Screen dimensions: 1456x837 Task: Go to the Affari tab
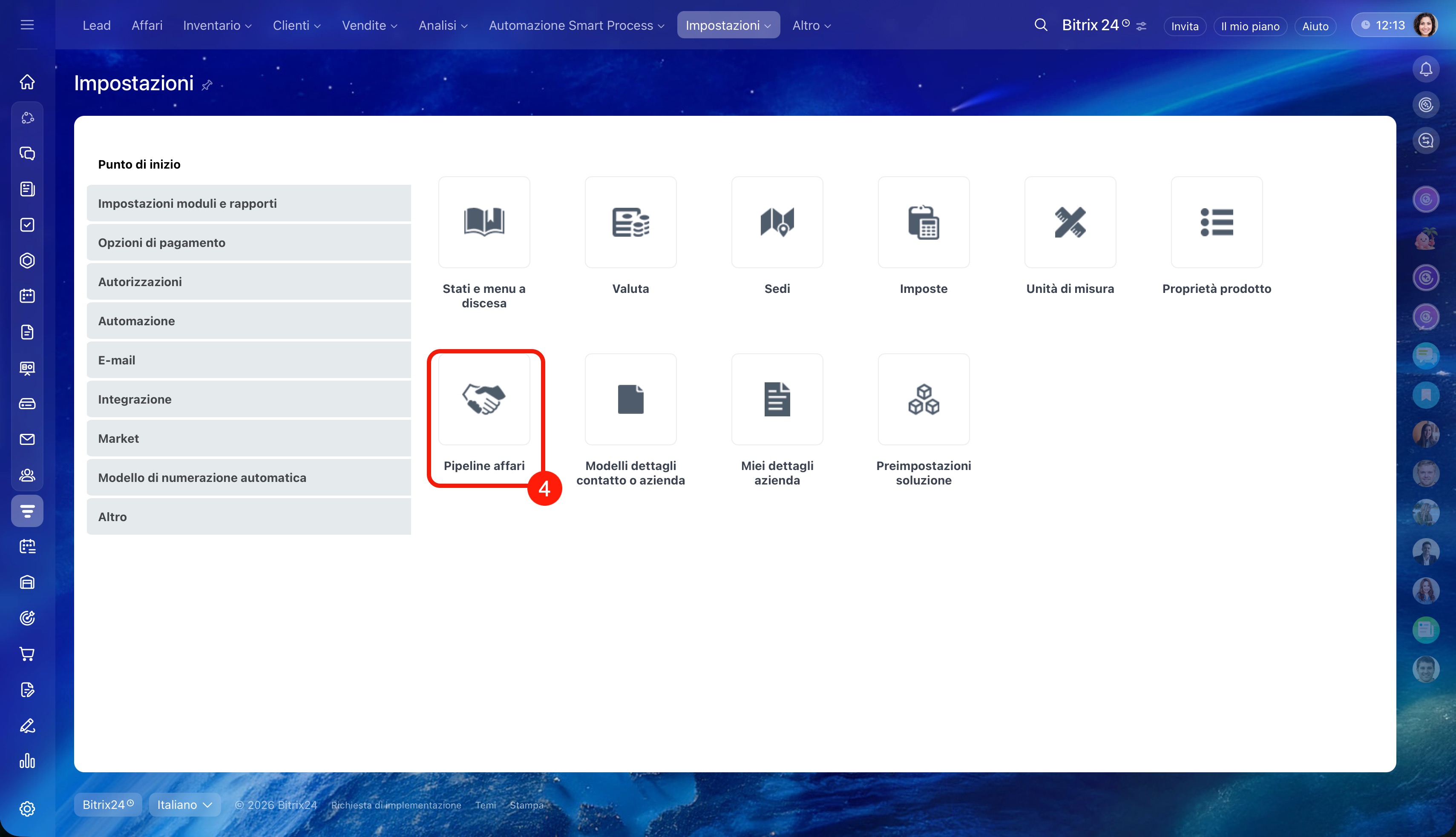(147, 25)
